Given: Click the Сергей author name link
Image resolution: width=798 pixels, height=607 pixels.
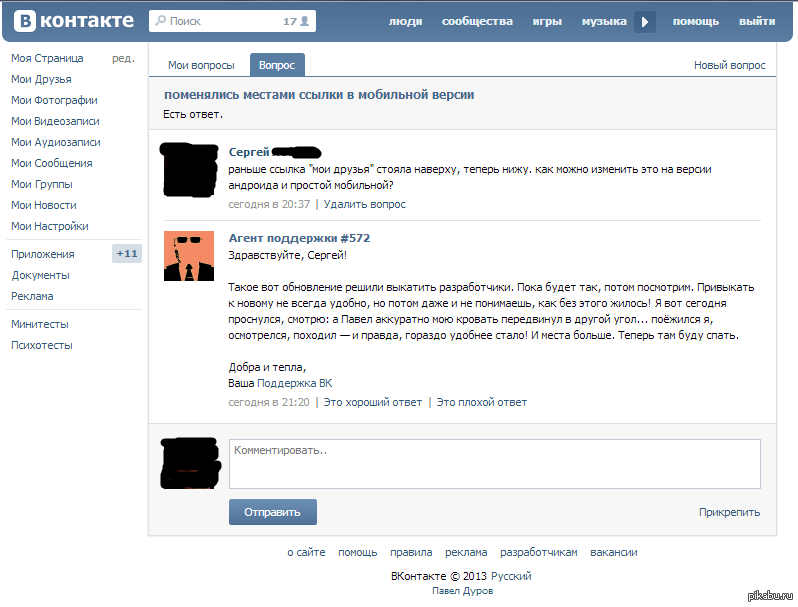Looking at the screenshot, I should tap(249, 152).
